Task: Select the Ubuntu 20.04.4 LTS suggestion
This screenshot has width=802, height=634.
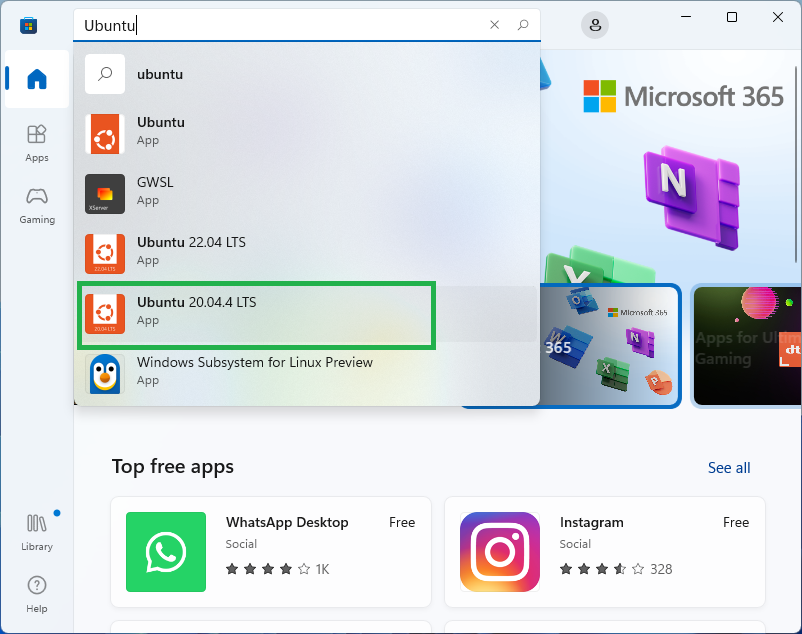Action: (307, 313)
